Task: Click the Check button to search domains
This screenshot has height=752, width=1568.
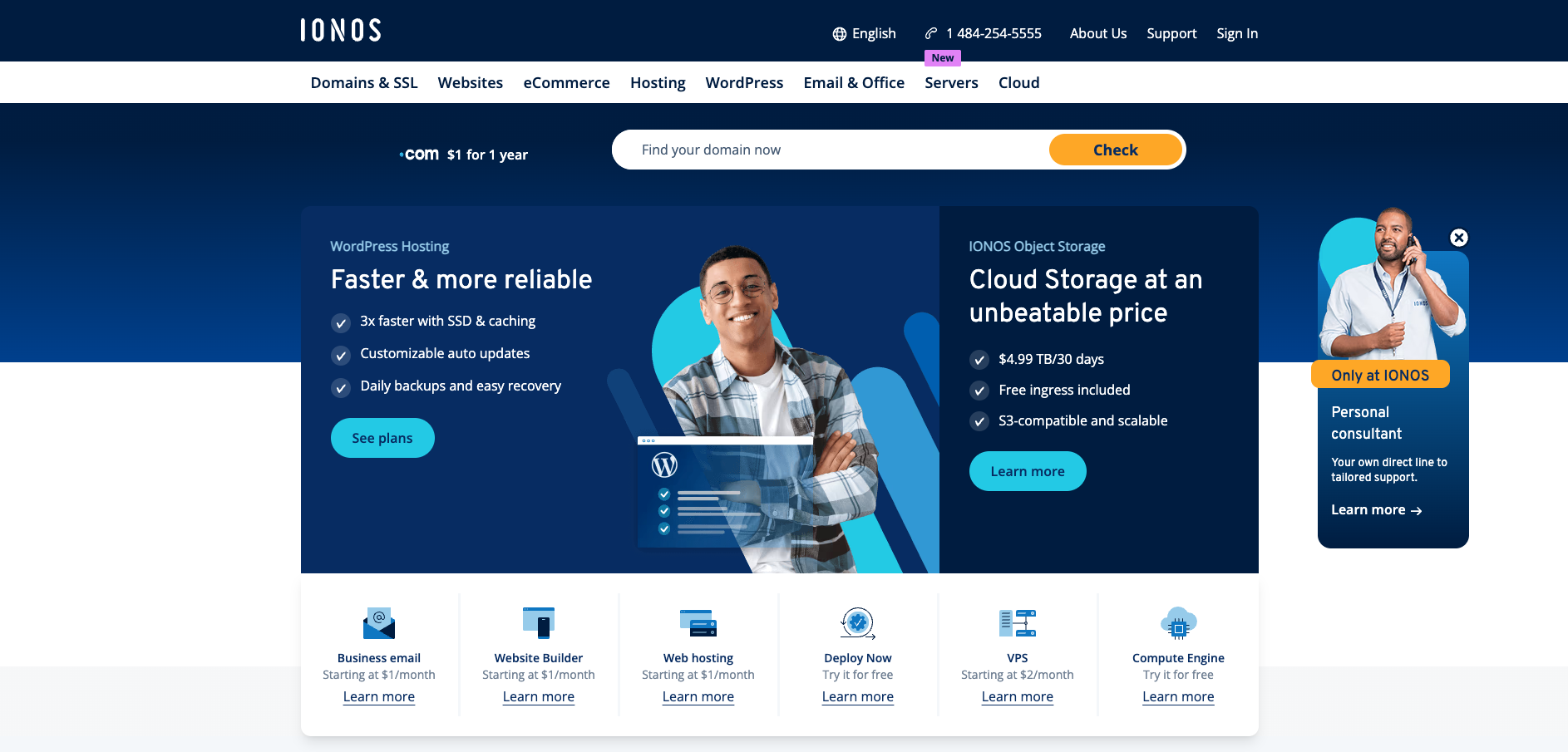Action: [1115, 150]
